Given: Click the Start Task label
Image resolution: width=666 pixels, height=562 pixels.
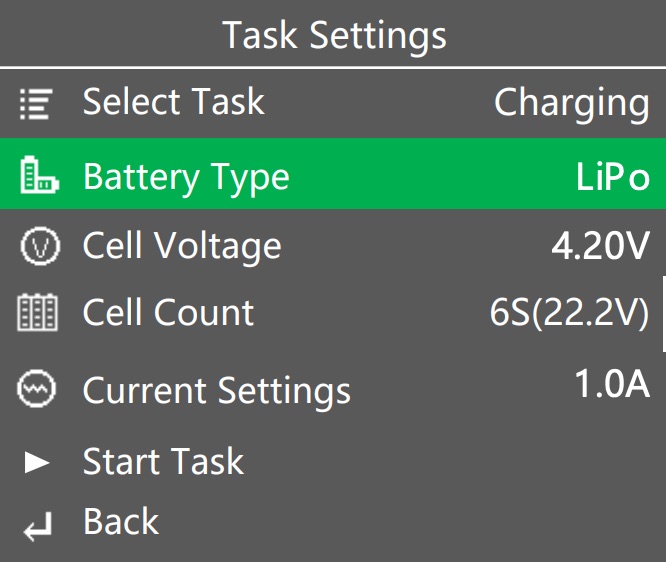Looking at the screenshot, I should click(x=164, y=461).
